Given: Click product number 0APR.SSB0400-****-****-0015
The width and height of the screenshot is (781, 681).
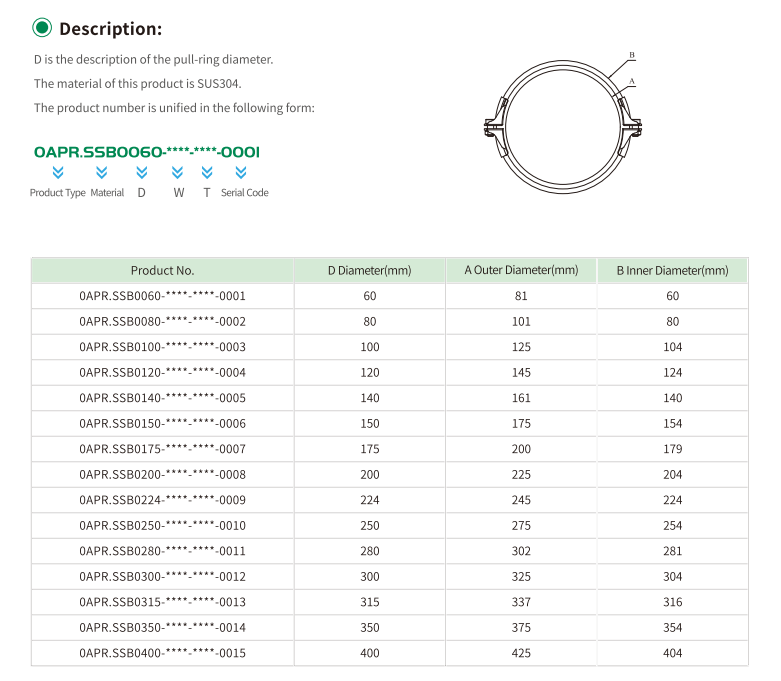Looking at the screenshot, I should click(x=162, y=653).
